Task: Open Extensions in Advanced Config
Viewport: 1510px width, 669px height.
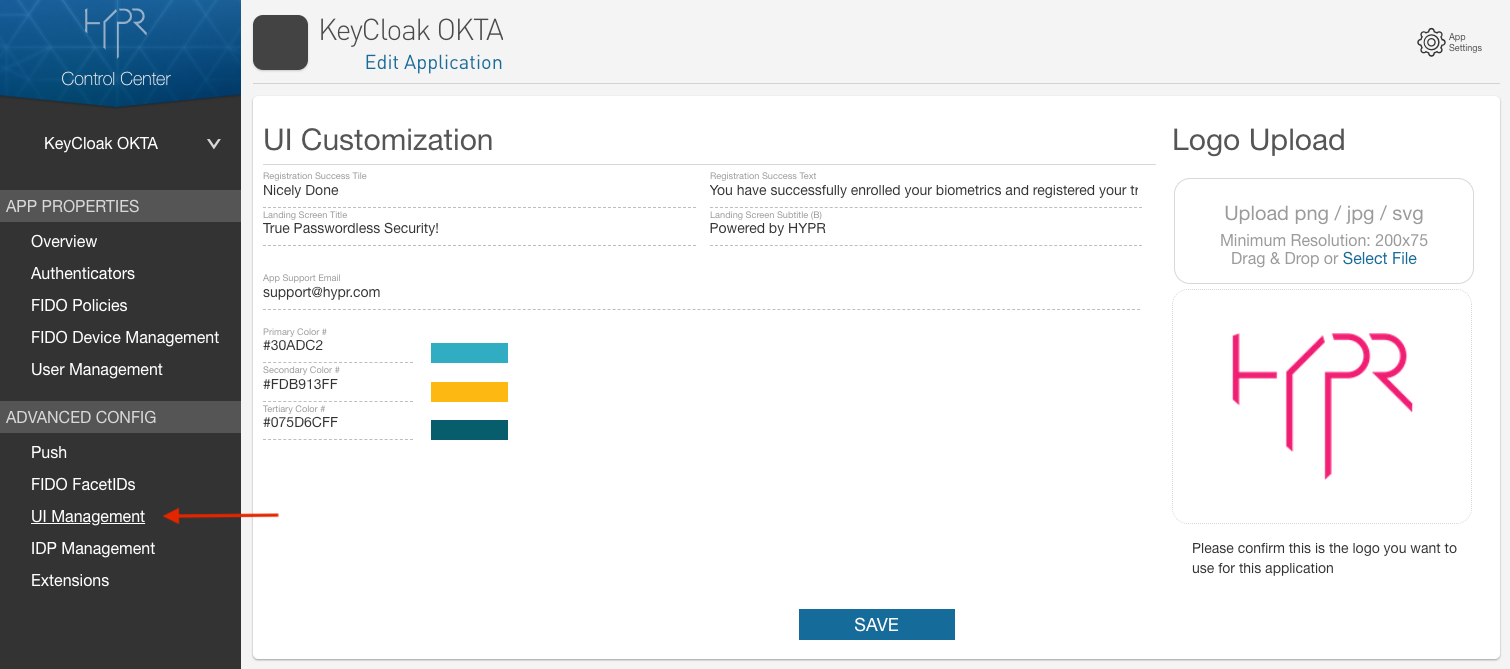Action: [x=70, y=580]
